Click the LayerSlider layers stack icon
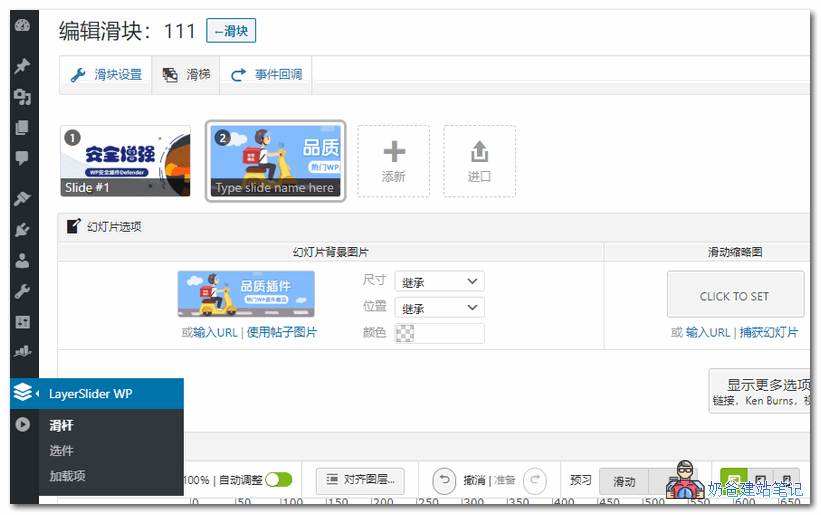Screen dimensions: 821x515 [x=23, y=392]
